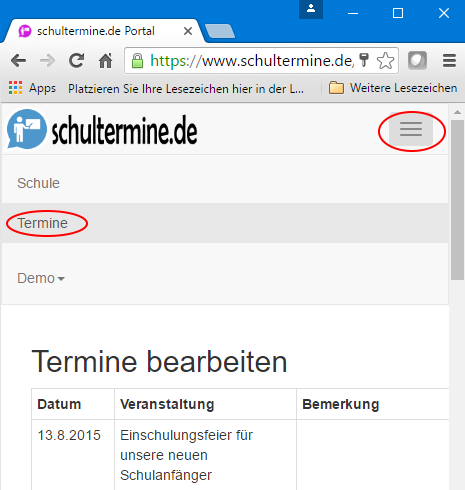This screenshot has width=465, height=490.
Task: Bookmark this page with the star icon
Action: coord(385,61)
